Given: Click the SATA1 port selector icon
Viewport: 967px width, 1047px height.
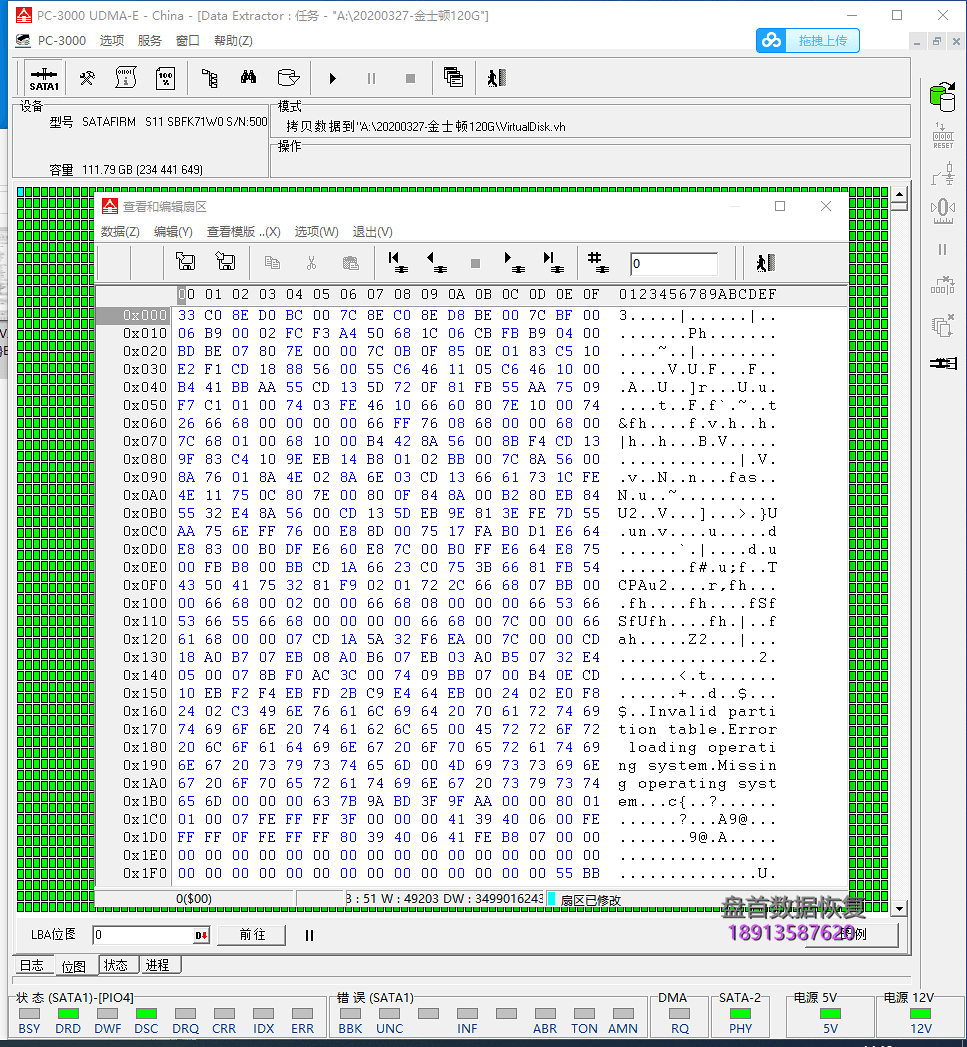Looking at the screenshot, I should pos(44,78).
